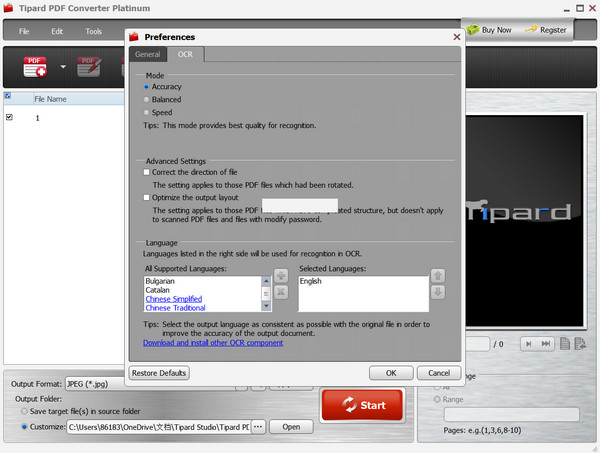
Task: Select Catalan in supported languages
Action: point(157,290)
